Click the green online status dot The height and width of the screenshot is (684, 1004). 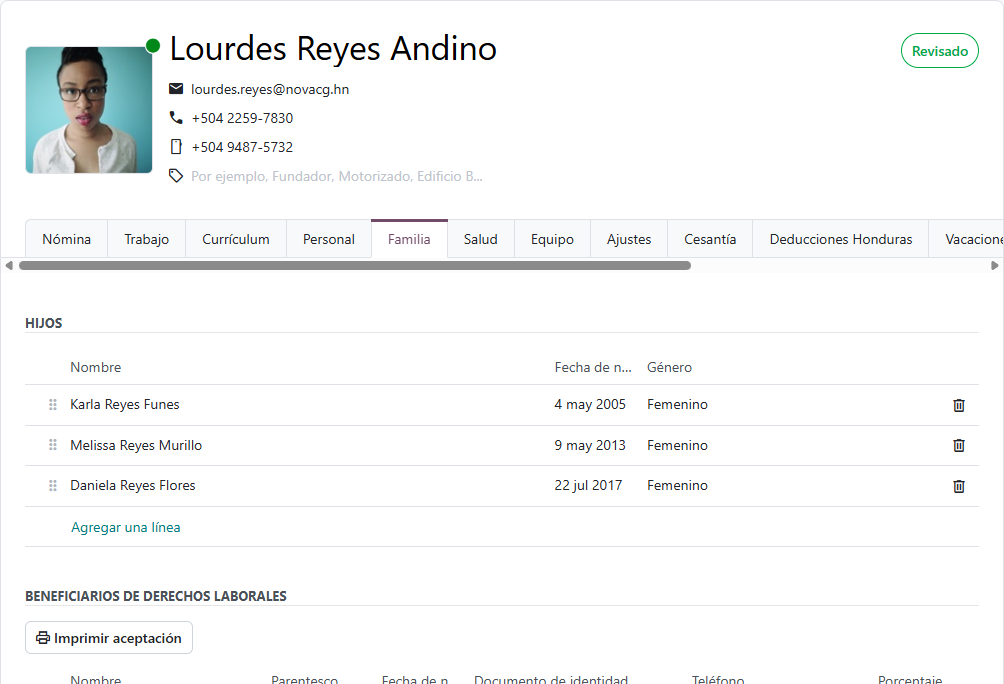(153, 46)
